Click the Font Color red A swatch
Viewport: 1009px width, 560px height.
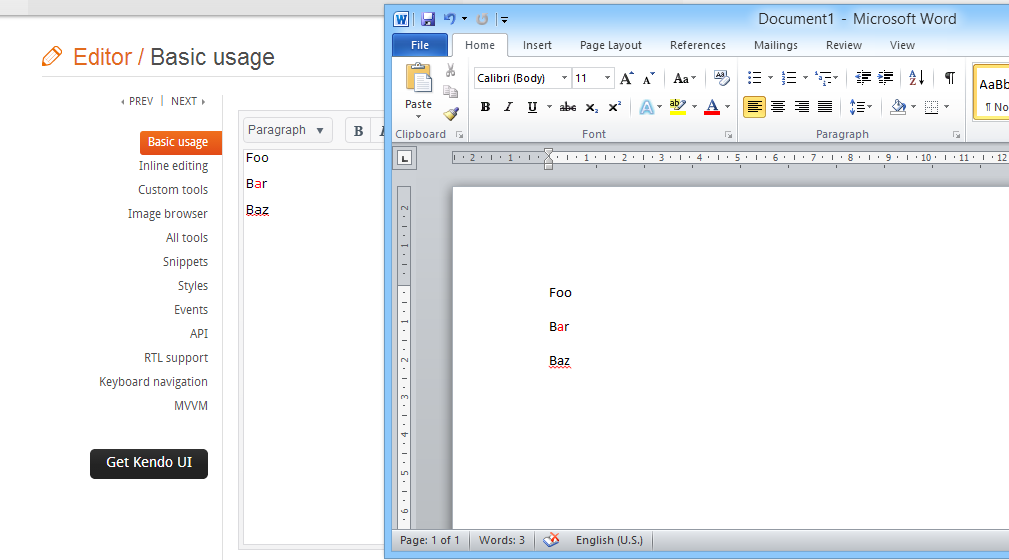[712, 107]
